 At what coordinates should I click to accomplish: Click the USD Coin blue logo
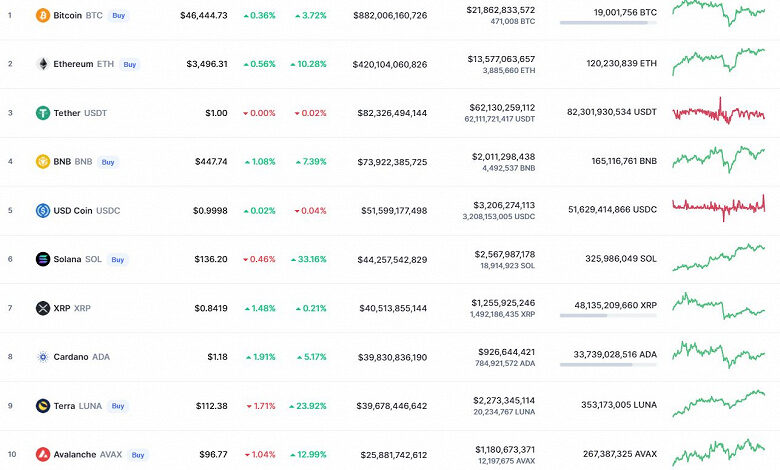[x=43, y=211]
